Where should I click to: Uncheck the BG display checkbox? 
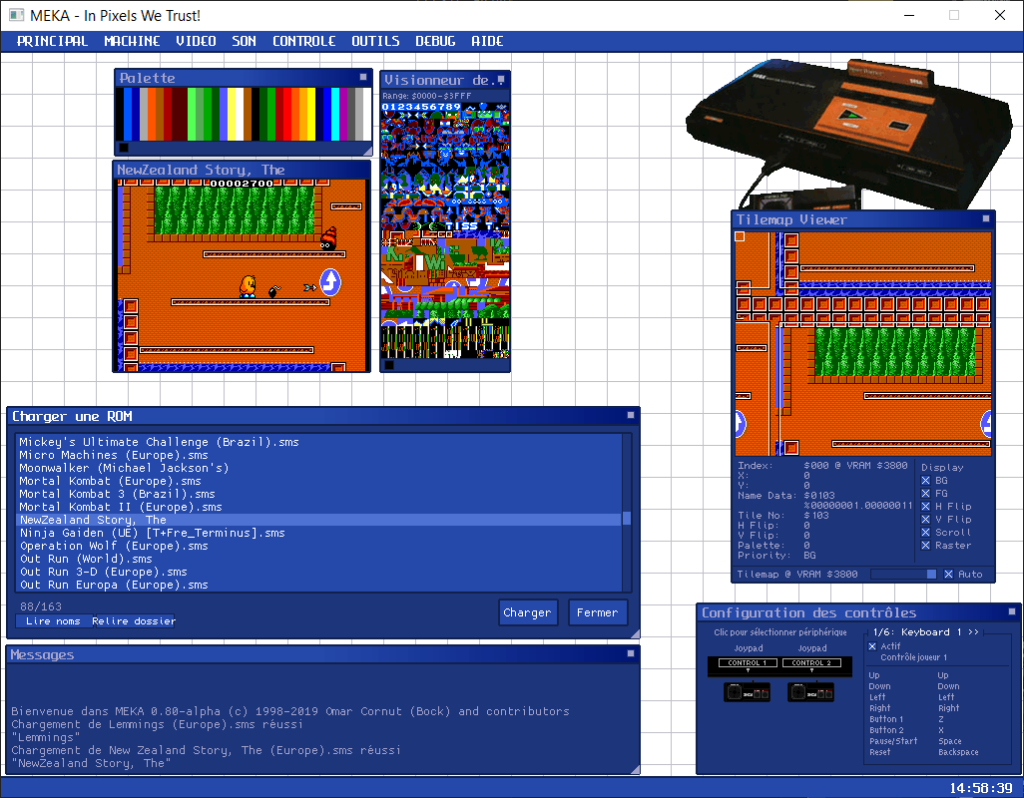(x=925, y=481)
